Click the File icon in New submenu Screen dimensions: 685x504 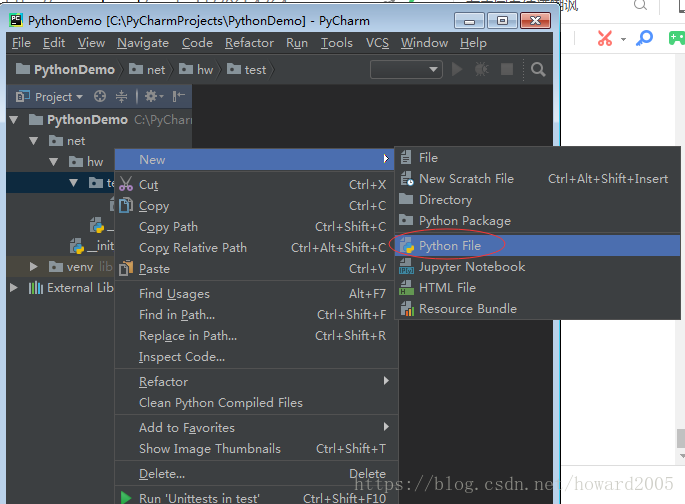point(406,157)
